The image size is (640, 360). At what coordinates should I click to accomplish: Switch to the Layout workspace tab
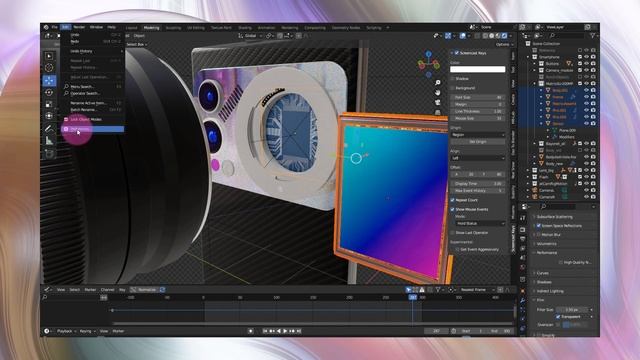click(131, 28)
